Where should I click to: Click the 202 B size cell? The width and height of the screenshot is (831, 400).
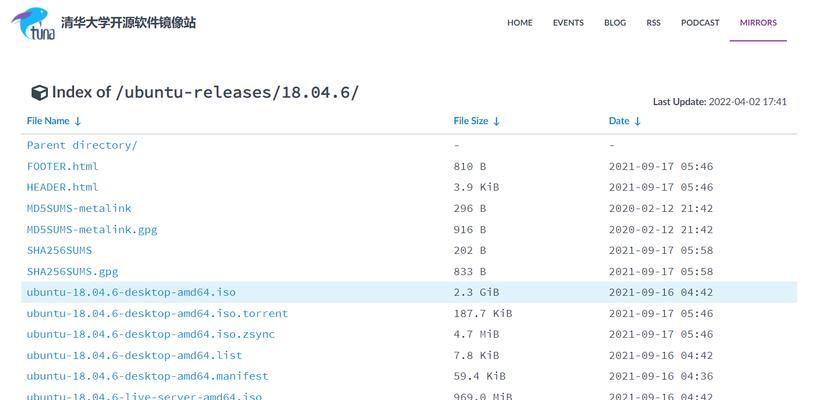click(470, 250)
